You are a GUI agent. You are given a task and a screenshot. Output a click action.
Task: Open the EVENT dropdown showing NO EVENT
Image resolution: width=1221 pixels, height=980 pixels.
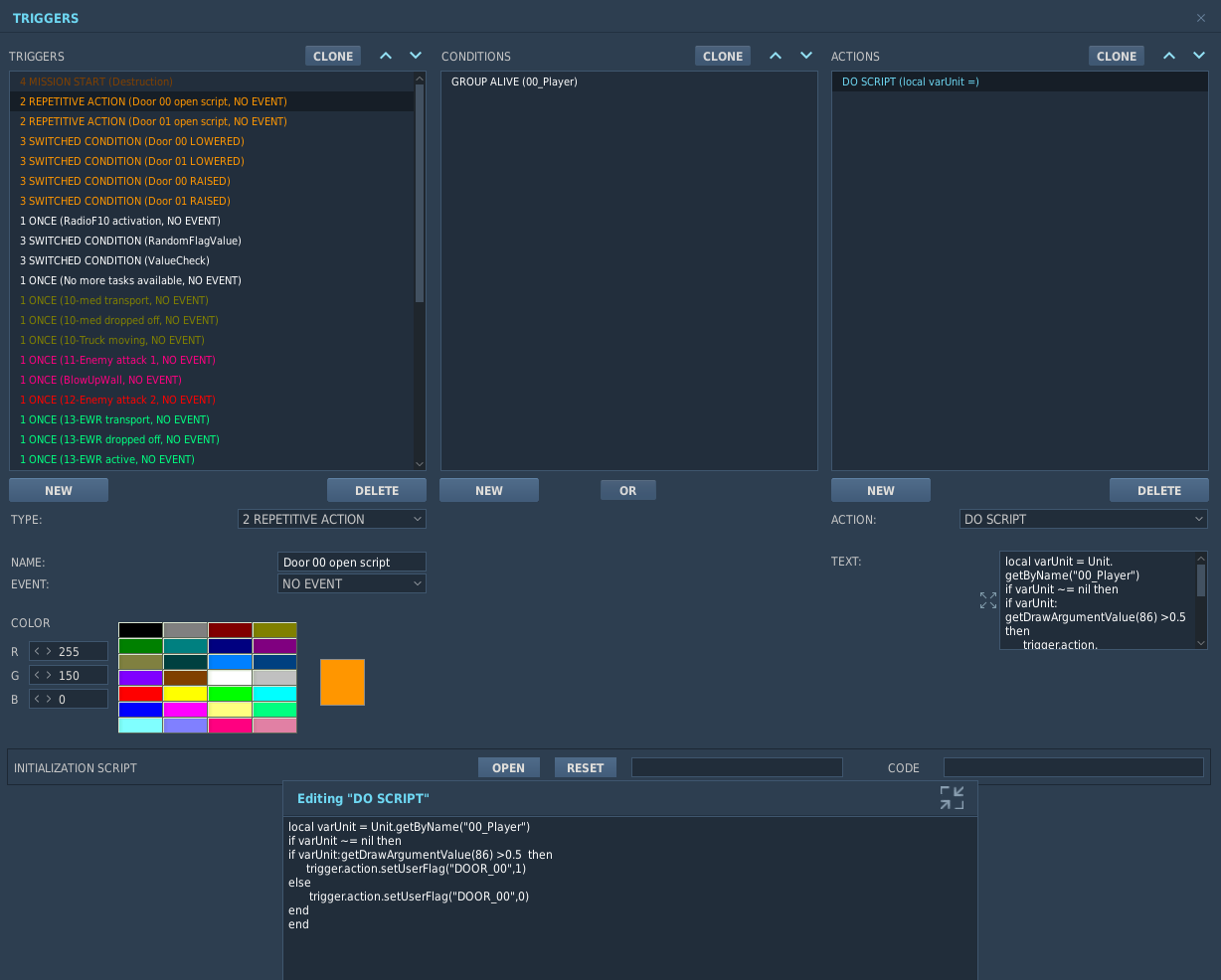click(x=352, y=583)
